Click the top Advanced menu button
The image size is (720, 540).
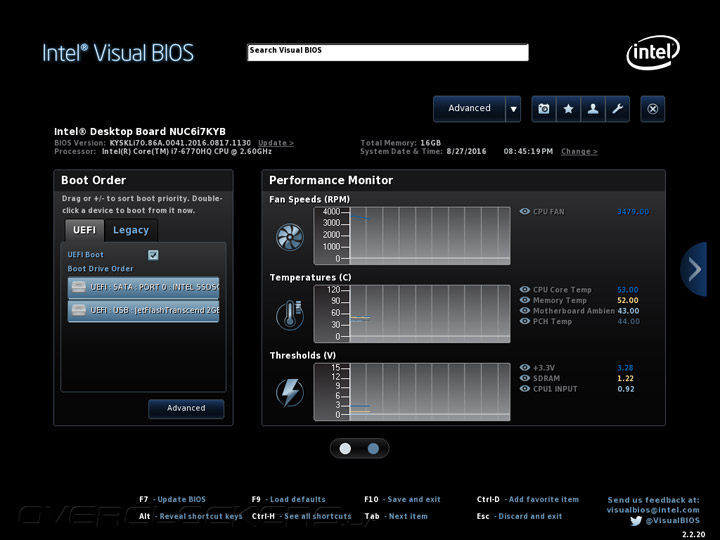pos(469,109)
